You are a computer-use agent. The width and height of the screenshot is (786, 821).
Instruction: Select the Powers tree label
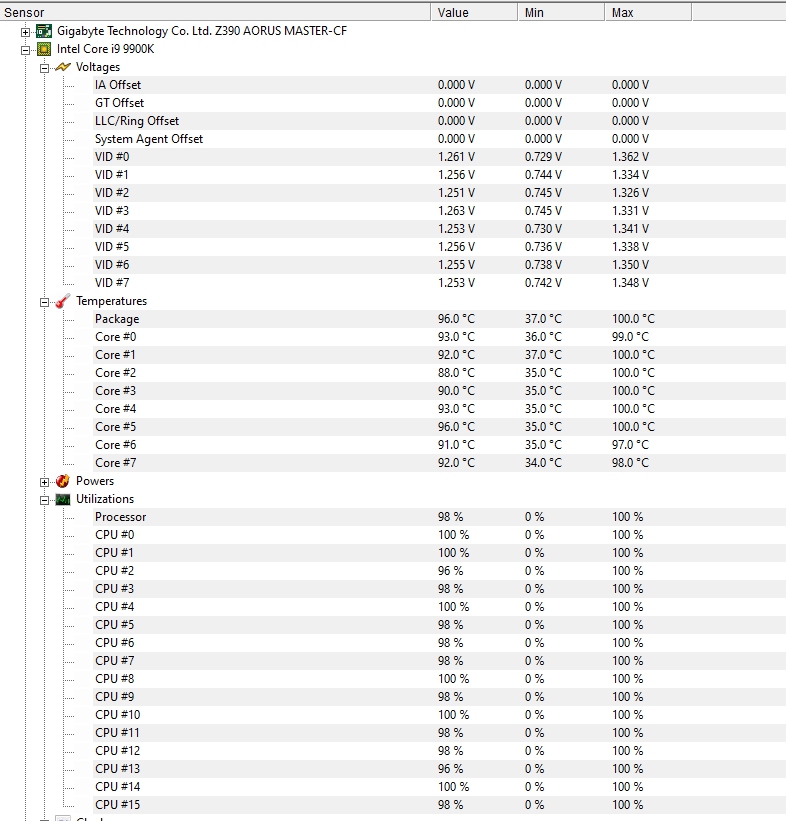click(95, 481)
